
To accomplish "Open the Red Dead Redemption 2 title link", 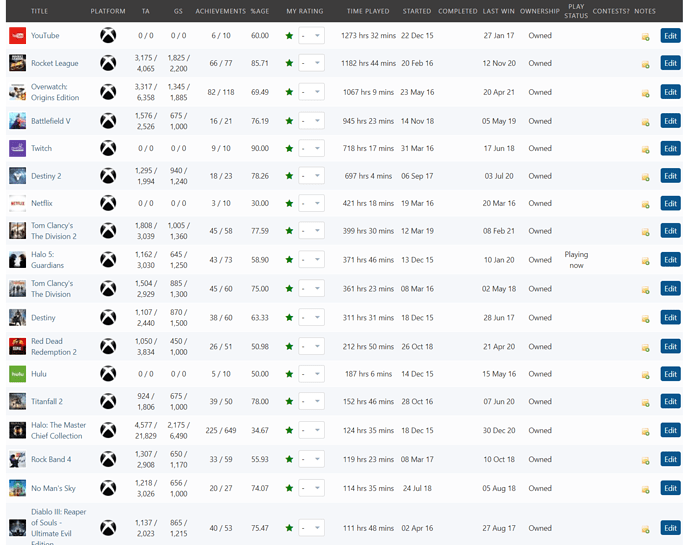I will coord(54,346).
